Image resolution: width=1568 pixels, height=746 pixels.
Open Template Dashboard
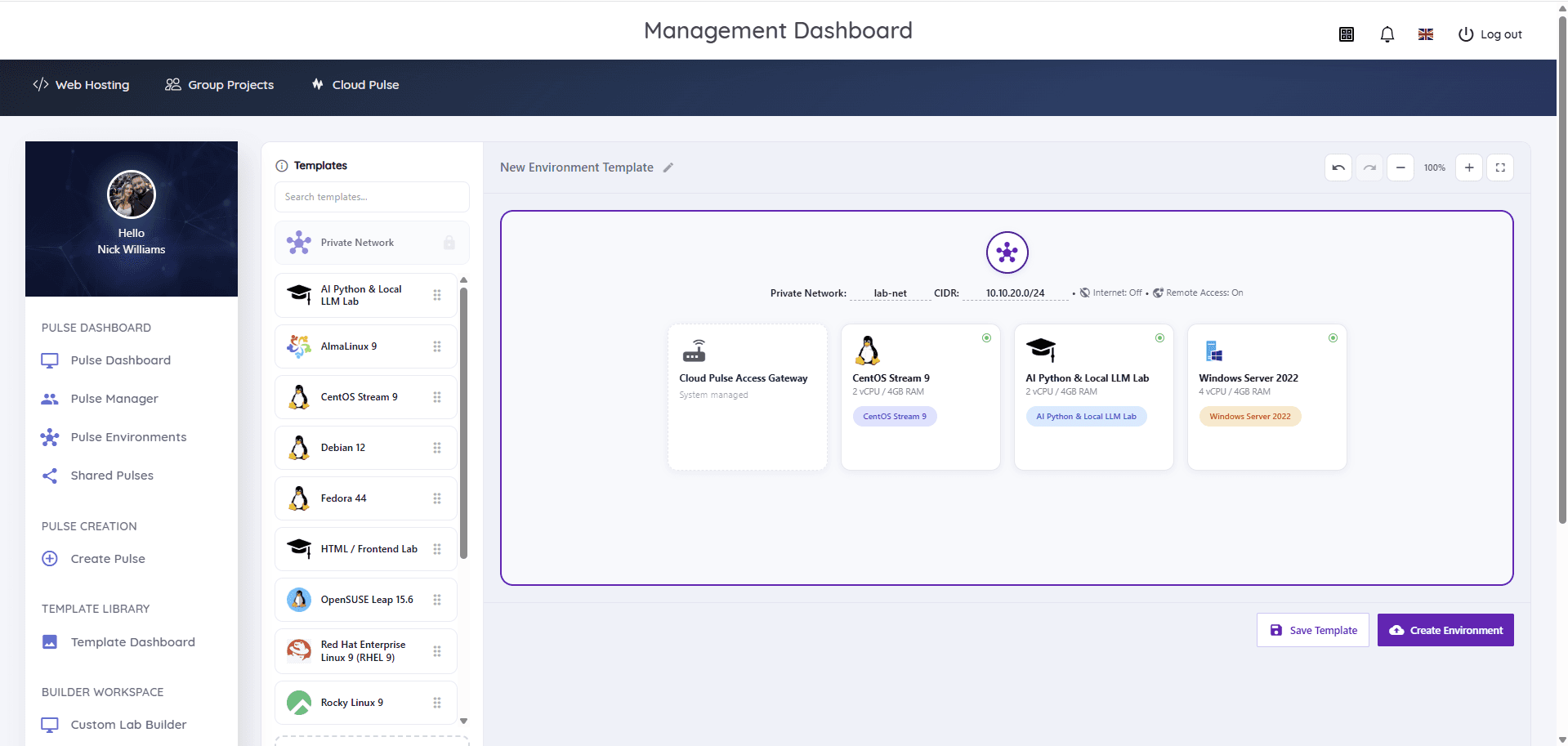118,642
